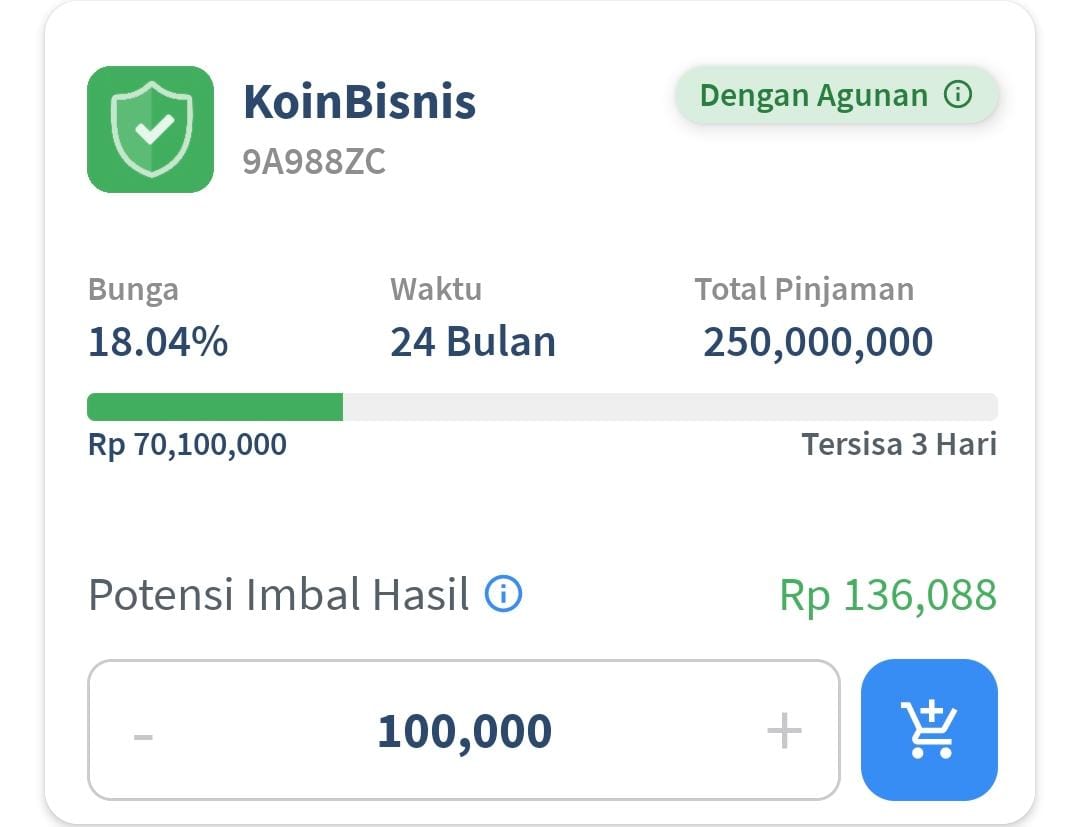
Task: Open the KoinBisnis loan title
Action: click(359, 102)
